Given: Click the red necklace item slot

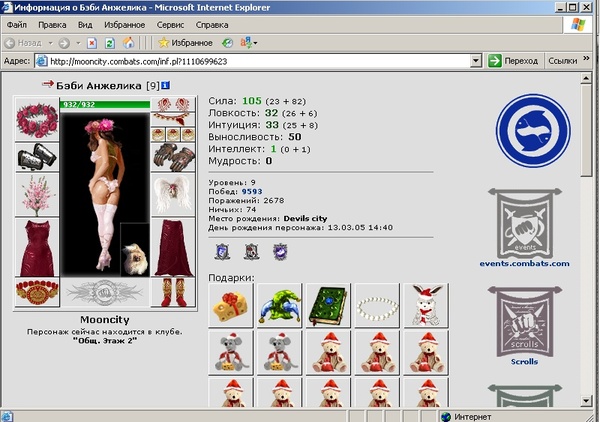Looking at the screenshot, I should (x=173, y=119).
